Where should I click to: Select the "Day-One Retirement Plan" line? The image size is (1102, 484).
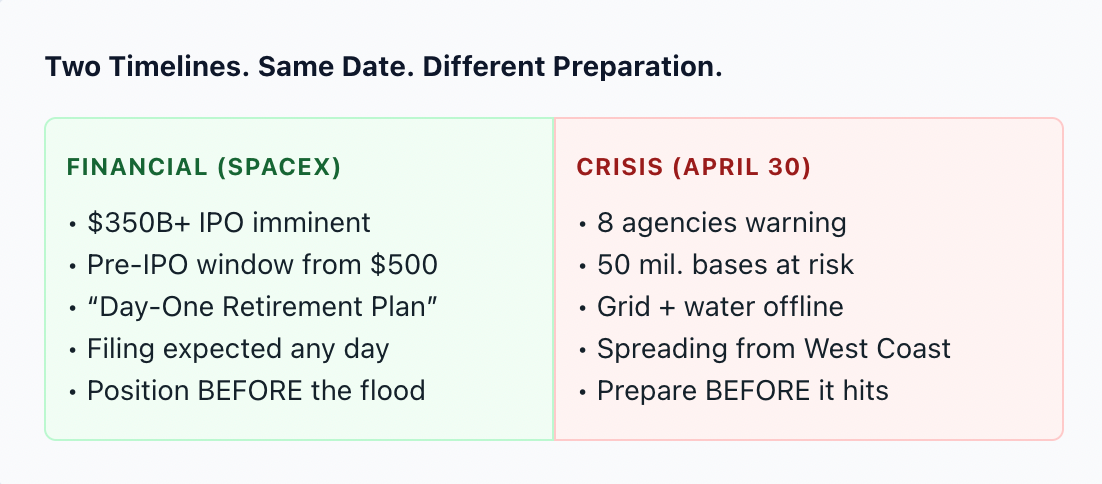point(262,307)
